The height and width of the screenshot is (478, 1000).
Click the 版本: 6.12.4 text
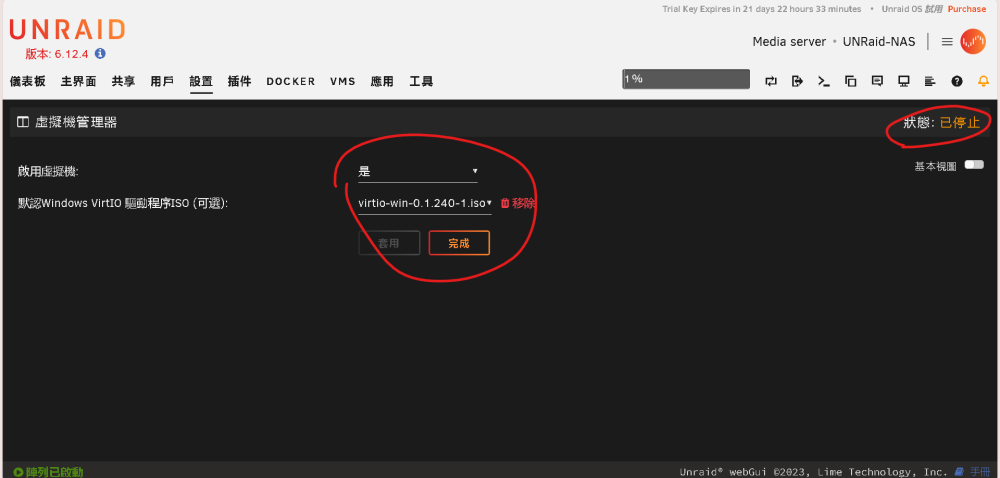(57, 54)
